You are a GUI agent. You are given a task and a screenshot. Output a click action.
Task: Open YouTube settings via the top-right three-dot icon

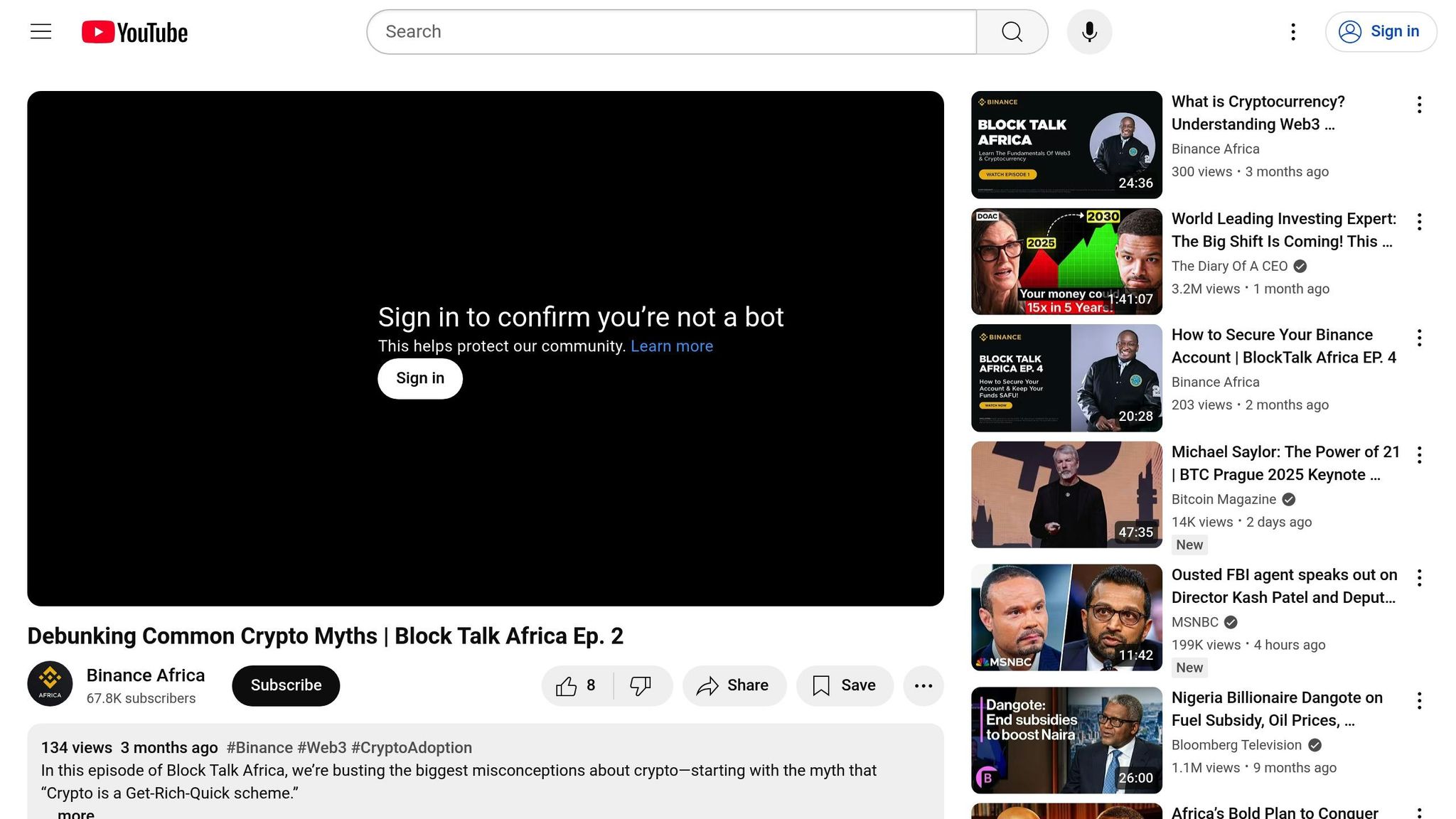point(1292,31)
